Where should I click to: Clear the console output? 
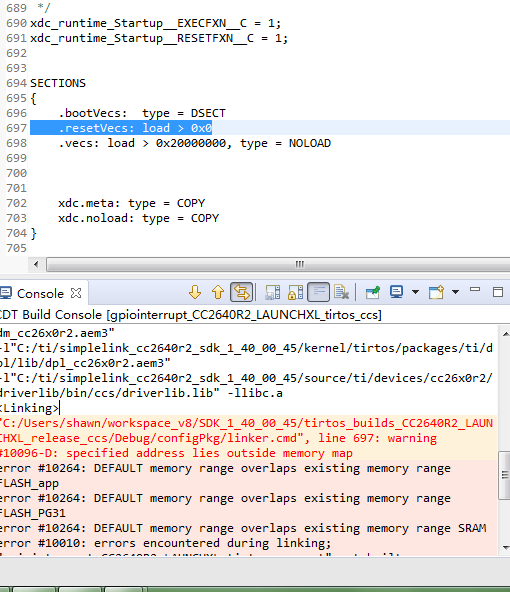(341, 293)
